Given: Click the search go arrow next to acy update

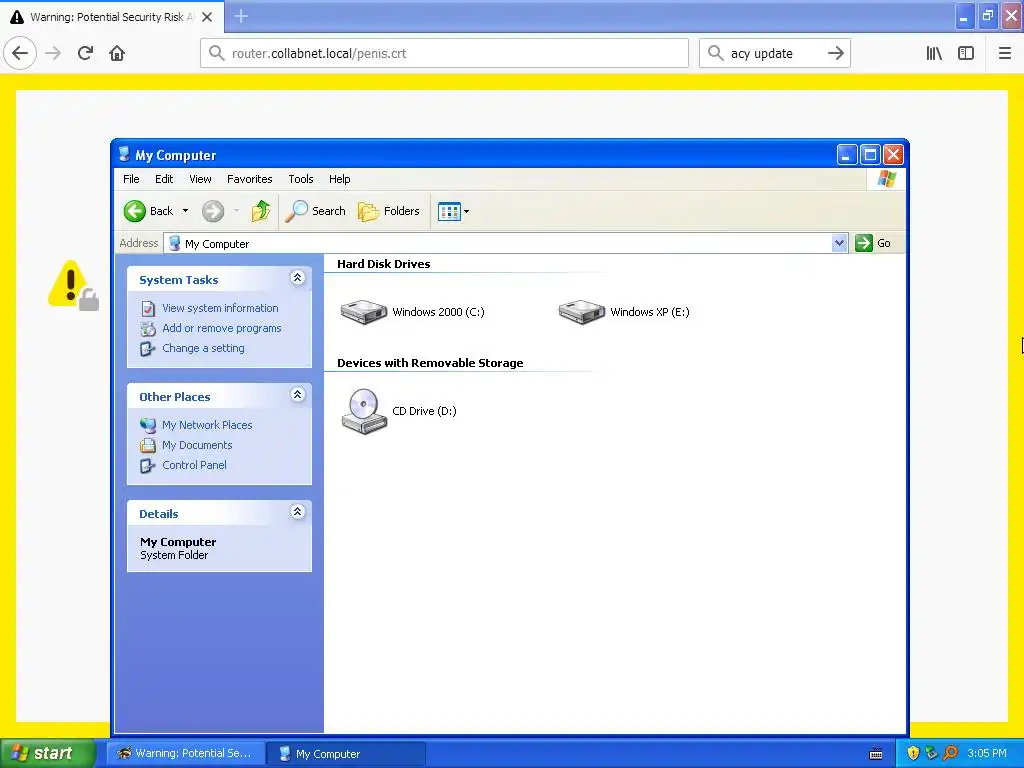Looking at the screenshot, I should 835,53.
